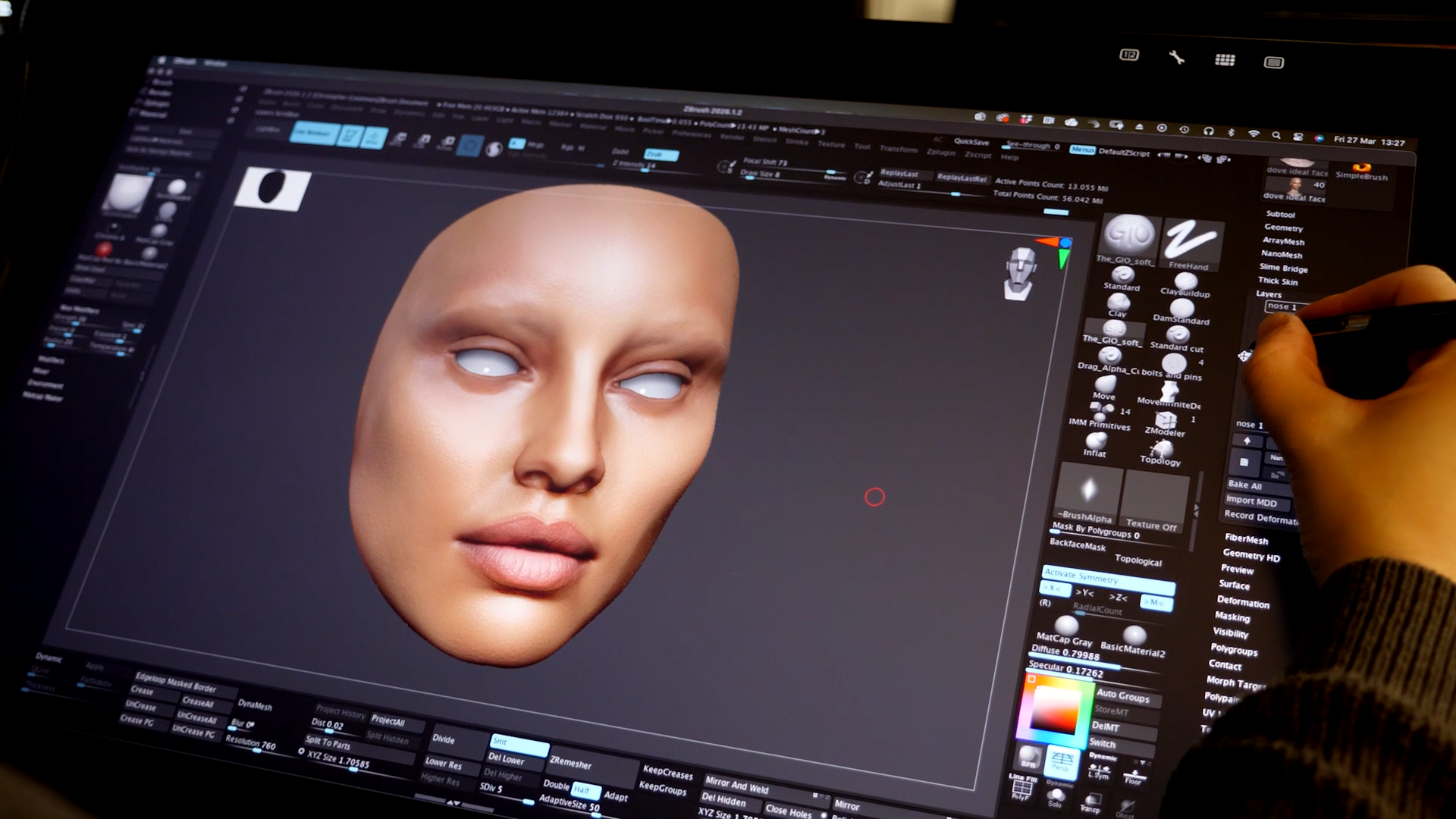Select the IMM Primitives brush
The image size is (1456, 819).
tap(1100, 415)
